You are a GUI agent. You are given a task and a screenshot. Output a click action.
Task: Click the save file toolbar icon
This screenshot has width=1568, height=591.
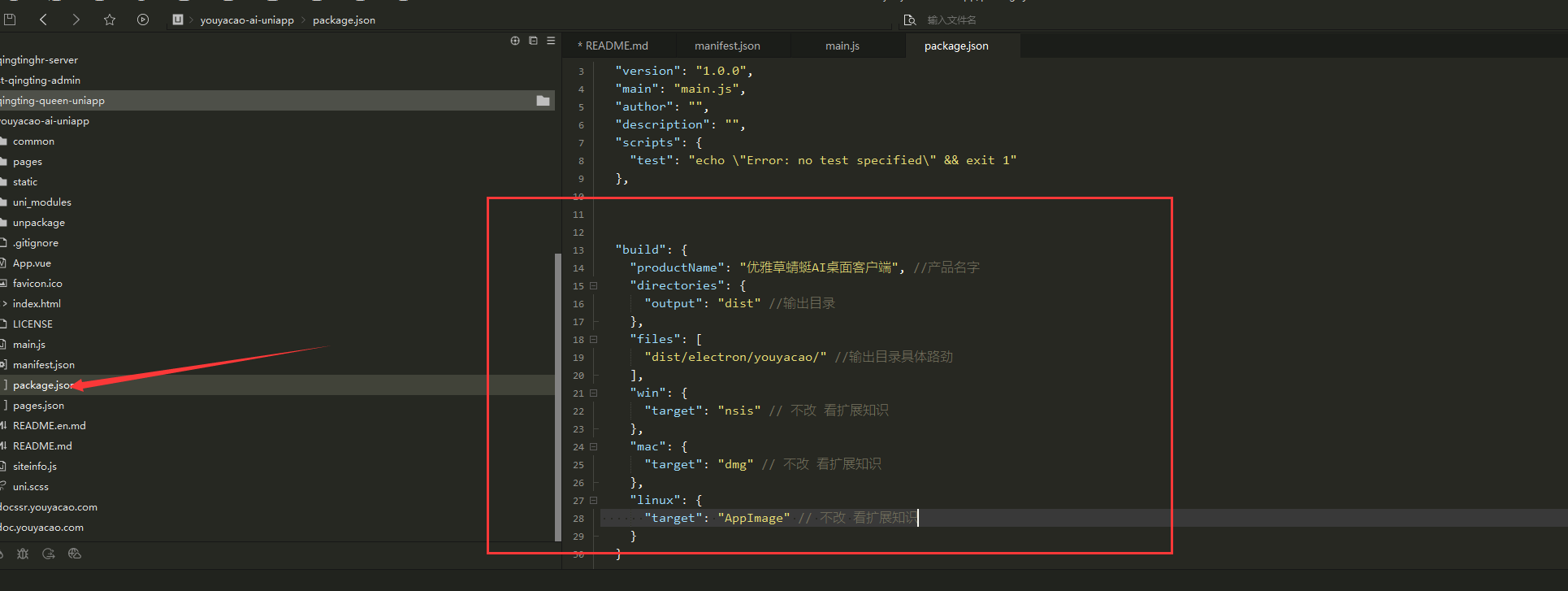point(10,20)
